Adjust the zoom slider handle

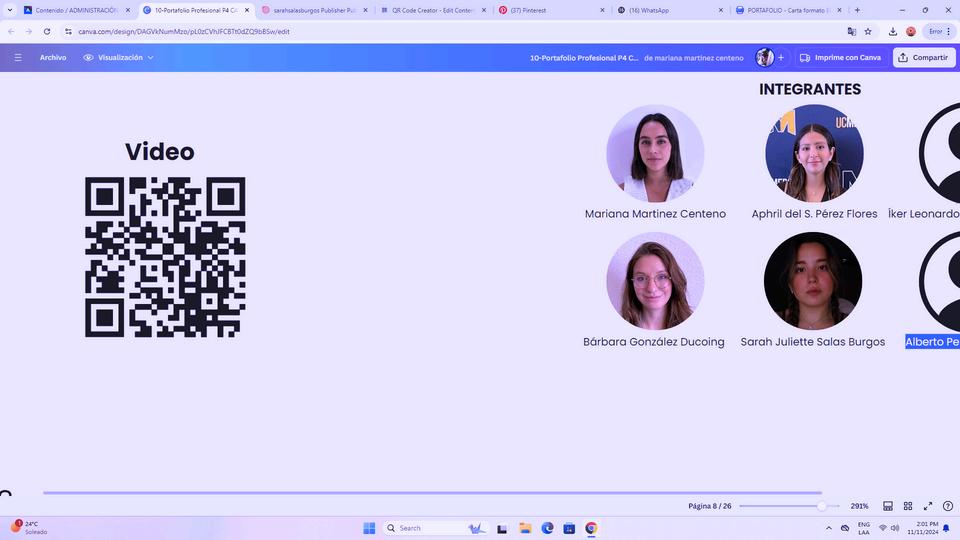[x=822, y=506]
